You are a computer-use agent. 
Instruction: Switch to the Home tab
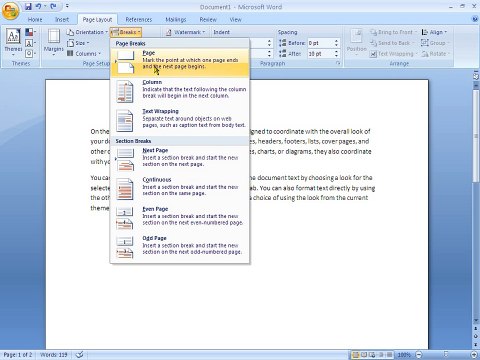point(35,20)
